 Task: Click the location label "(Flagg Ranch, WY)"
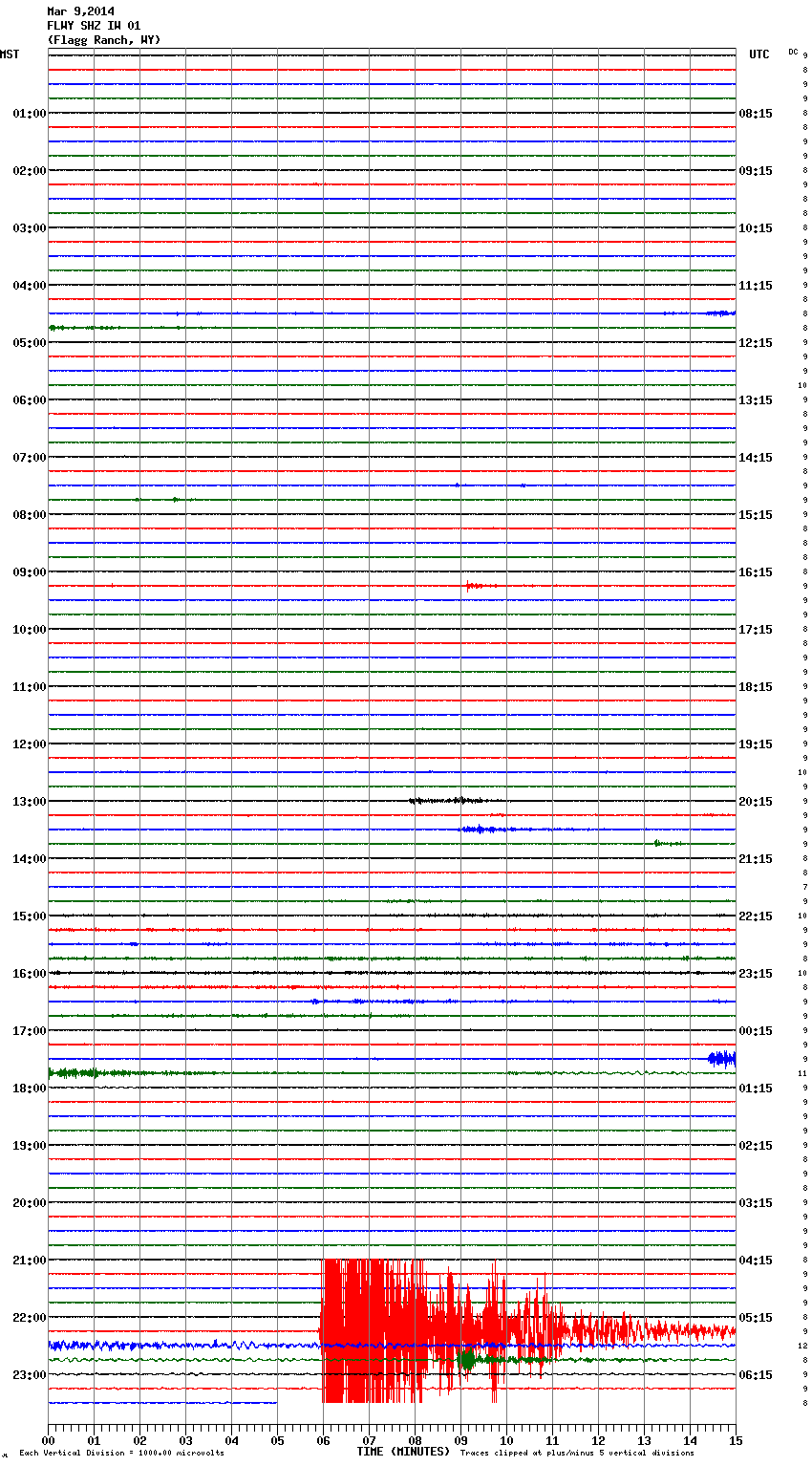point(104,40)
